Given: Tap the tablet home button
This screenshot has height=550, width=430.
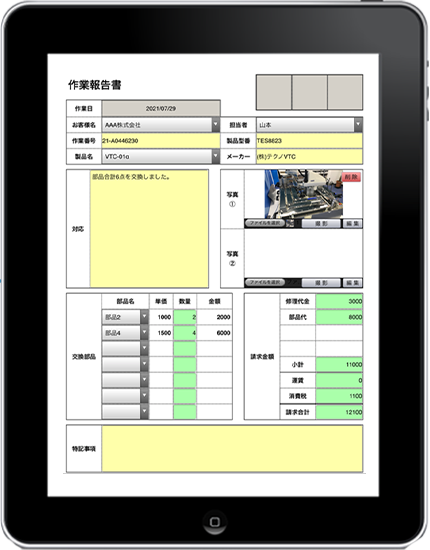Looking at the screenshot, I should pyautogui.click(x=215, y=522).
